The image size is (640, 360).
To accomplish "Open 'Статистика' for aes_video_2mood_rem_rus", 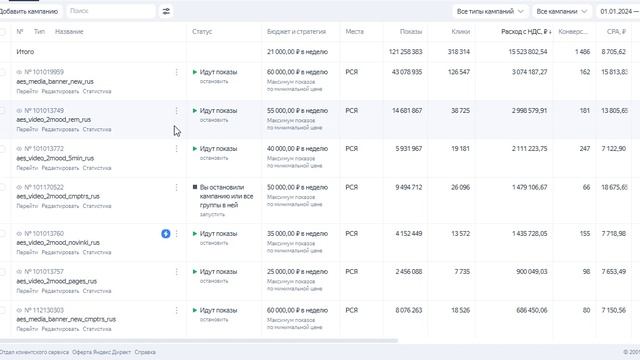I will [97, 129].
